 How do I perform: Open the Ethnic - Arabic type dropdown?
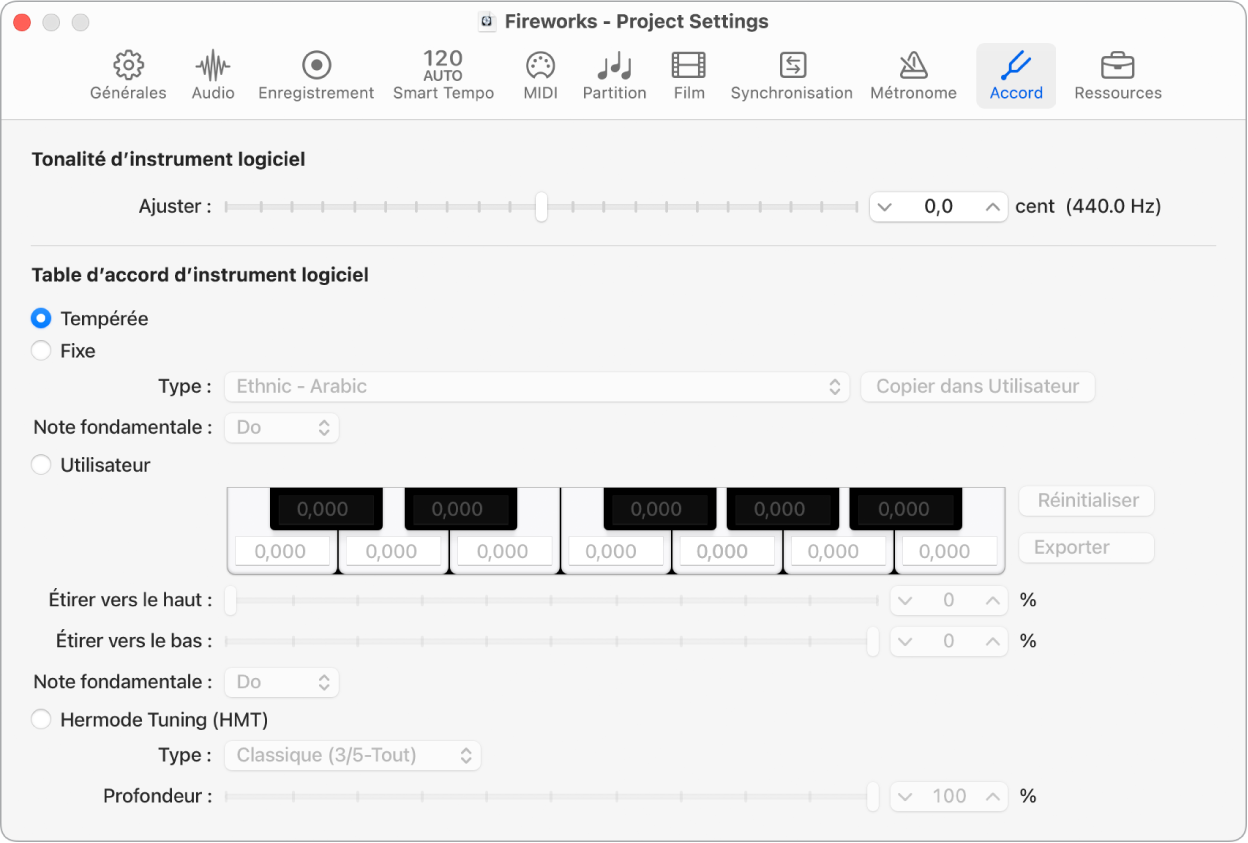tap(536, 386)
